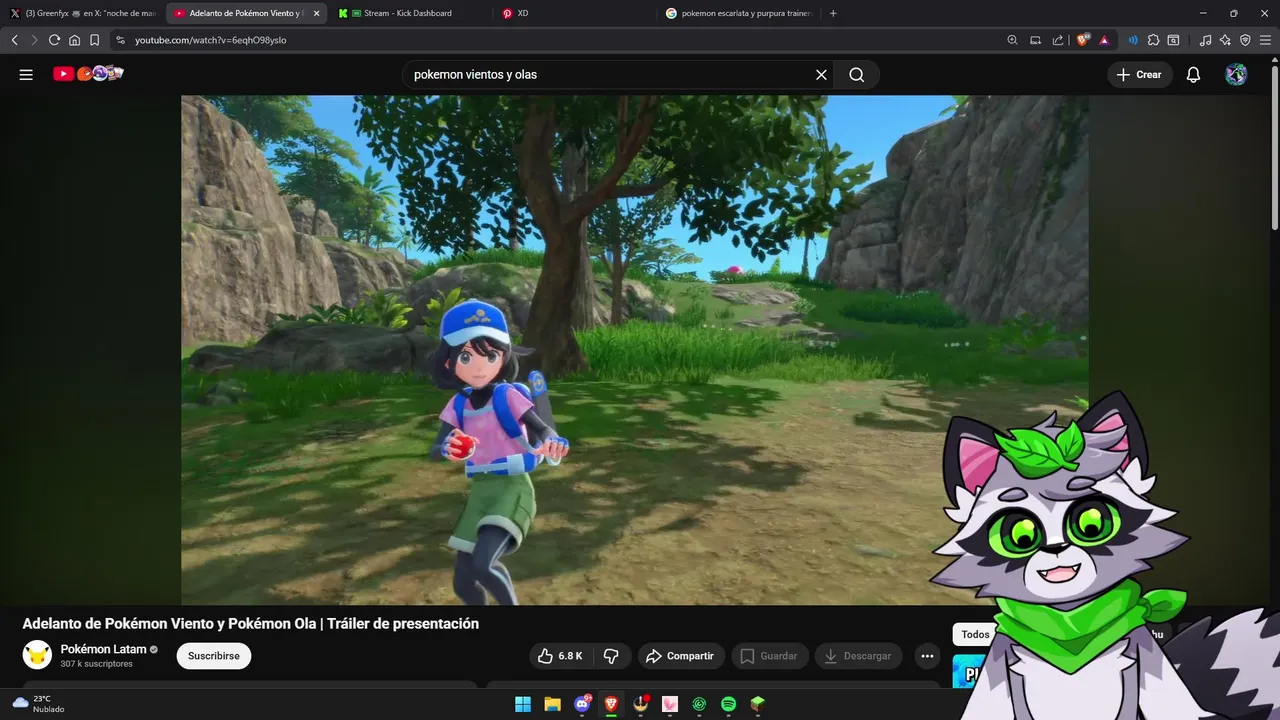The image size is (1280, 720).
Task: Select the Todos filter chip
Action: point(975,634)
